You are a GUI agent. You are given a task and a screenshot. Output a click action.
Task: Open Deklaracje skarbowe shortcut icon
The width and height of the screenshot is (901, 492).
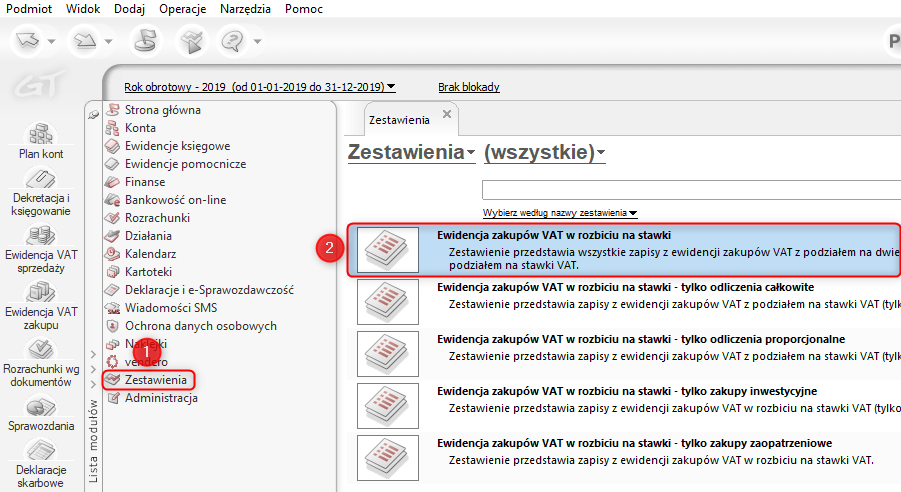click(41, 464)
